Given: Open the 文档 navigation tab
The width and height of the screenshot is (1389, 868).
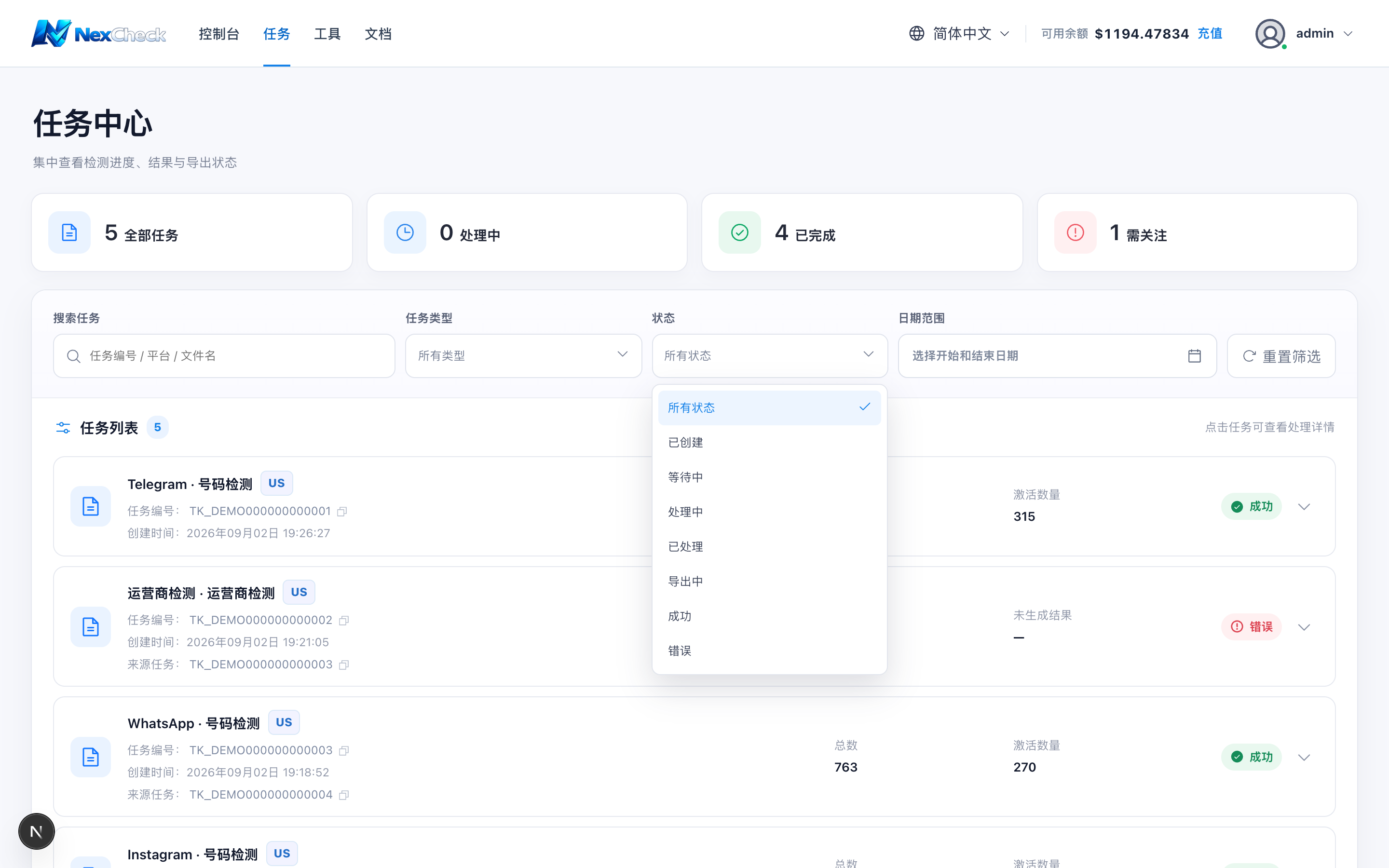Looking at the screenshot, I should point(378,34).
